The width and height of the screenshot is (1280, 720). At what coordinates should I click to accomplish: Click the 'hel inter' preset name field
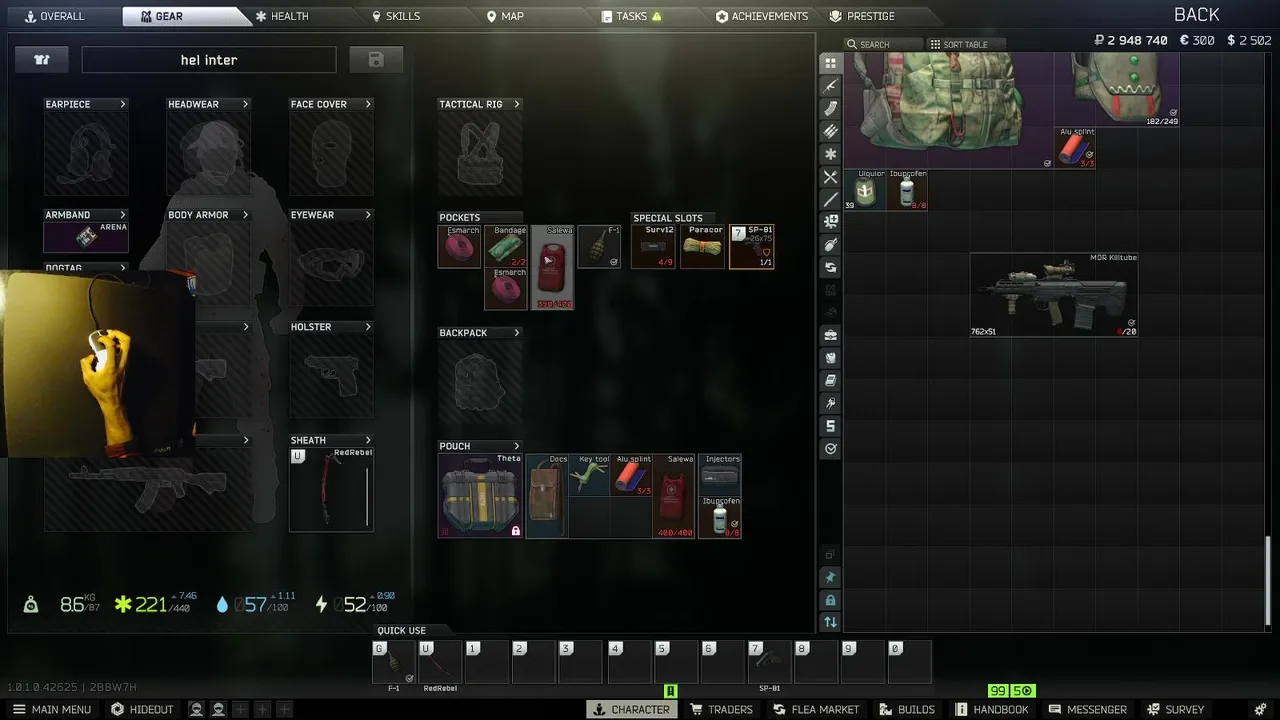(209, 60)
